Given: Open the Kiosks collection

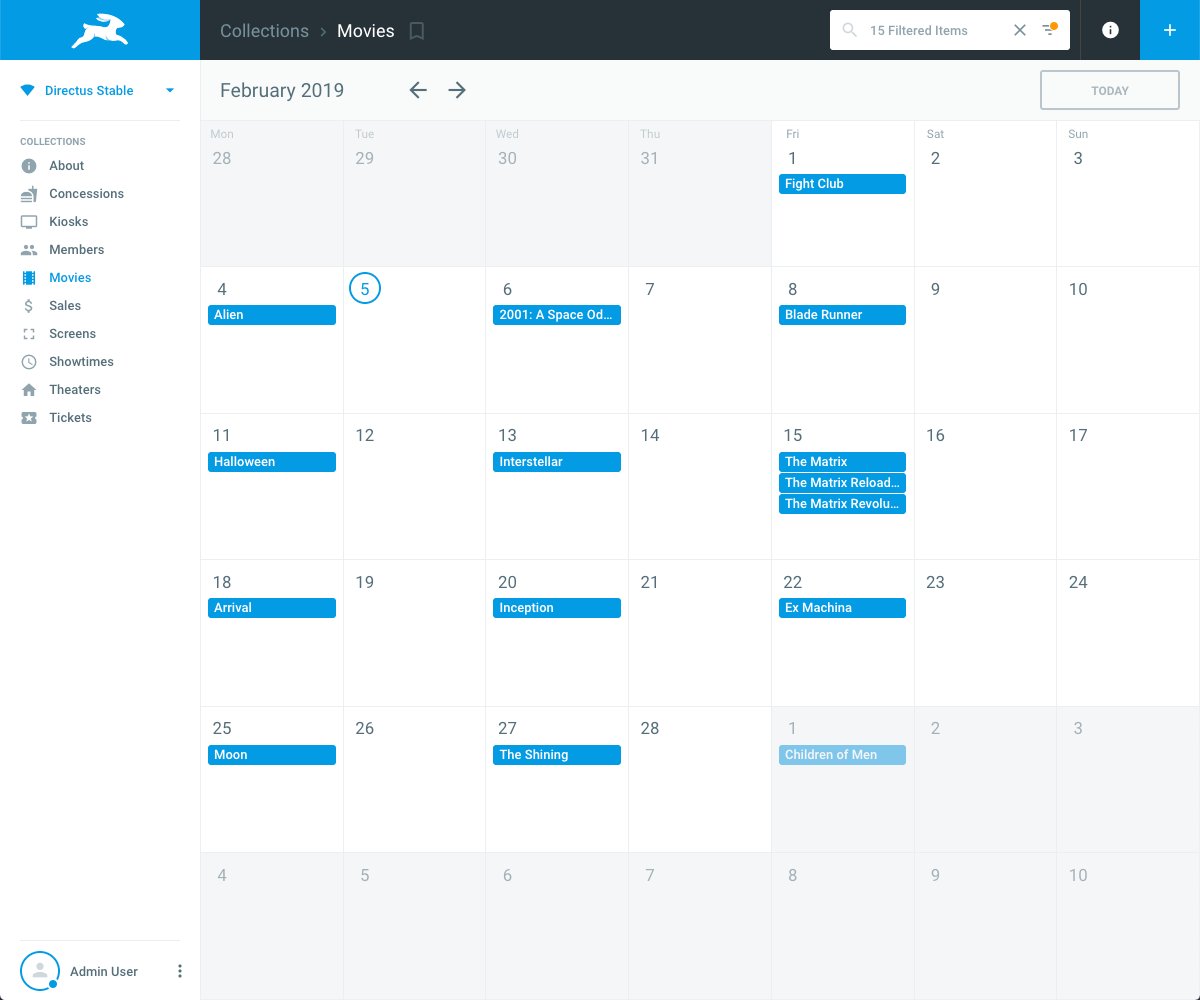Looking at the screenshot, I should [x=69, y=222].
